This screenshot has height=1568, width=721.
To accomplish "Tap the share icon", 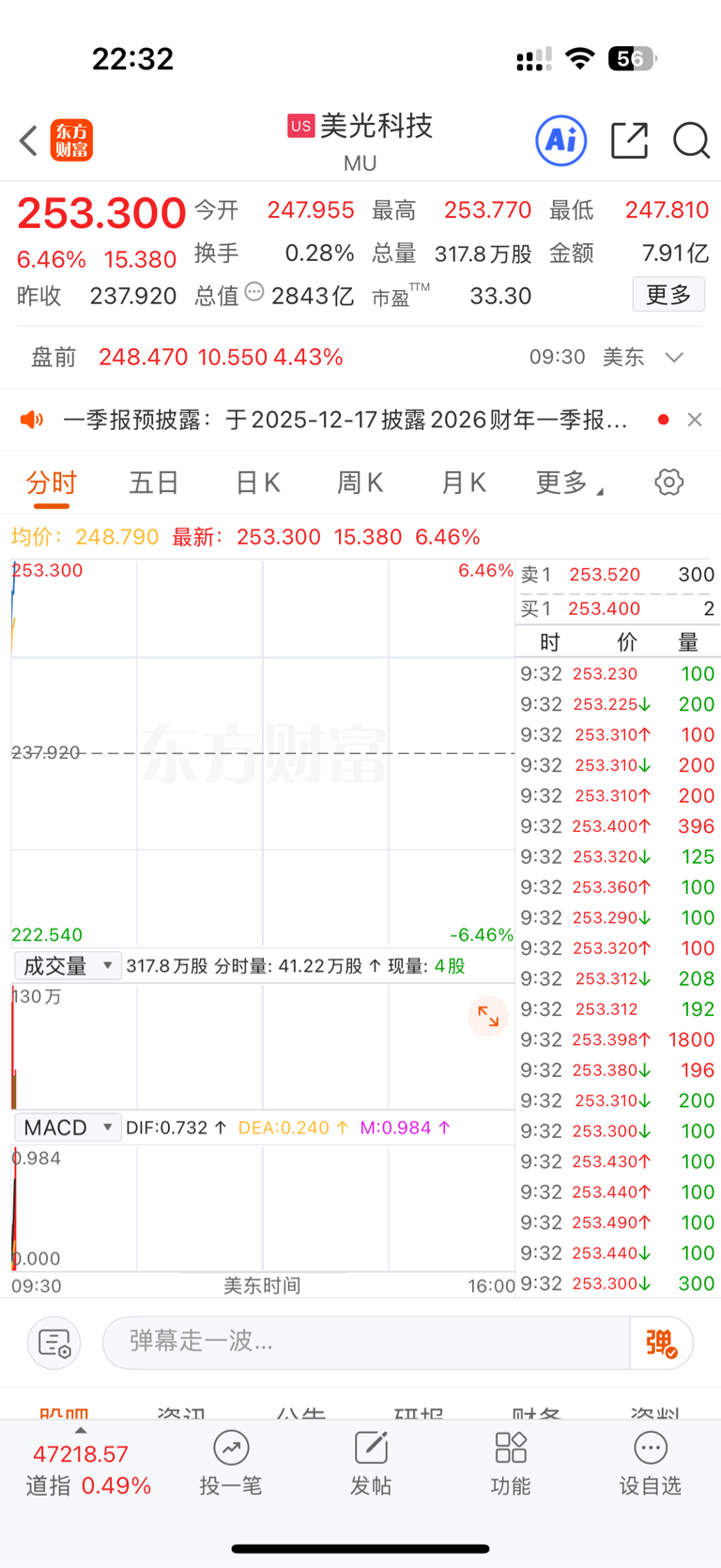I will (629, 141).
